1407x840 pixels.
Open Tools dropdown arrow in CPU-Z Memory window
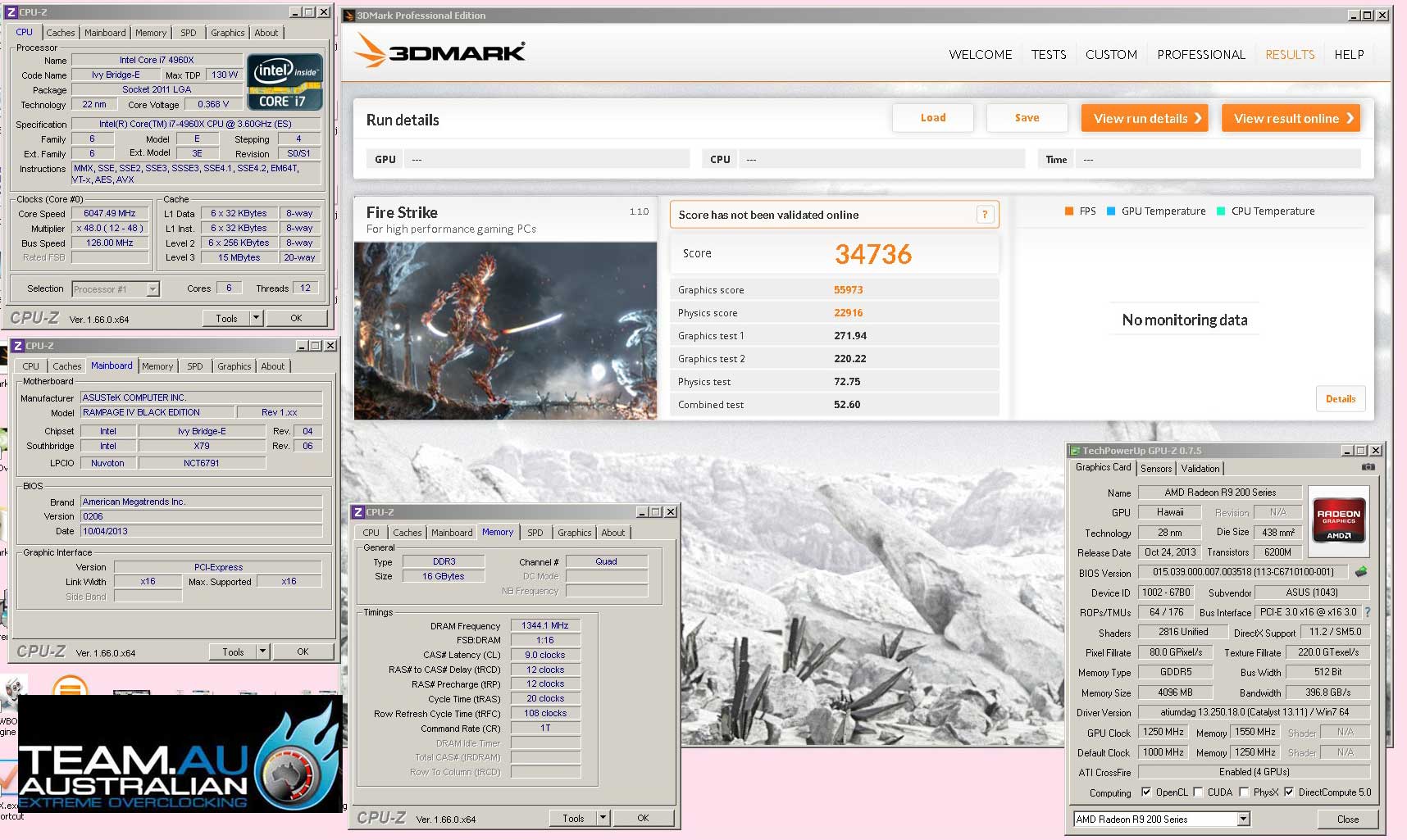pos(603,818)
